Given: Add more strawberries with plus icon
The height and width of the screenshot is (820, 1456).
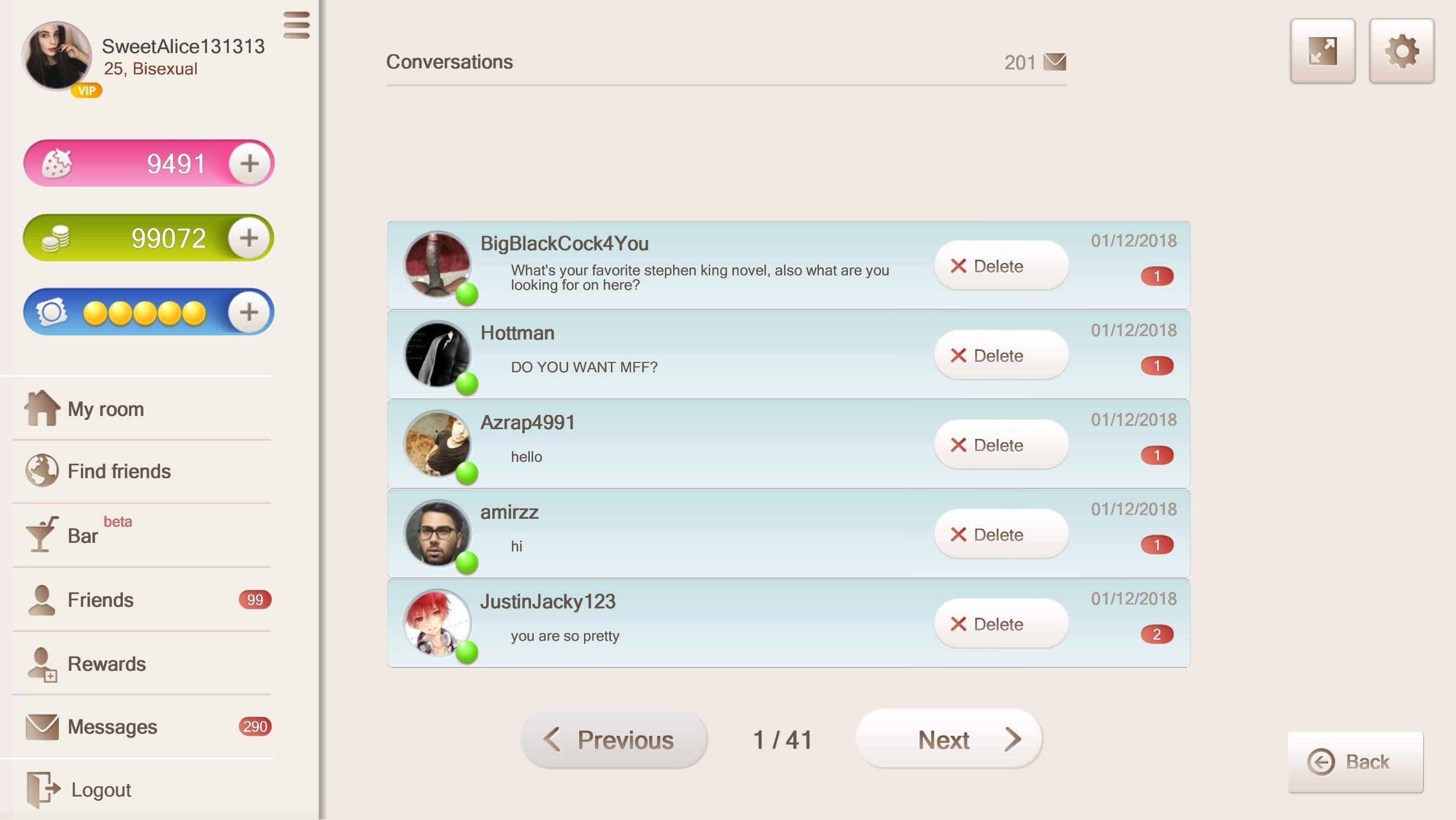Looking at the screenshot, I should click(x=249, y=163).
